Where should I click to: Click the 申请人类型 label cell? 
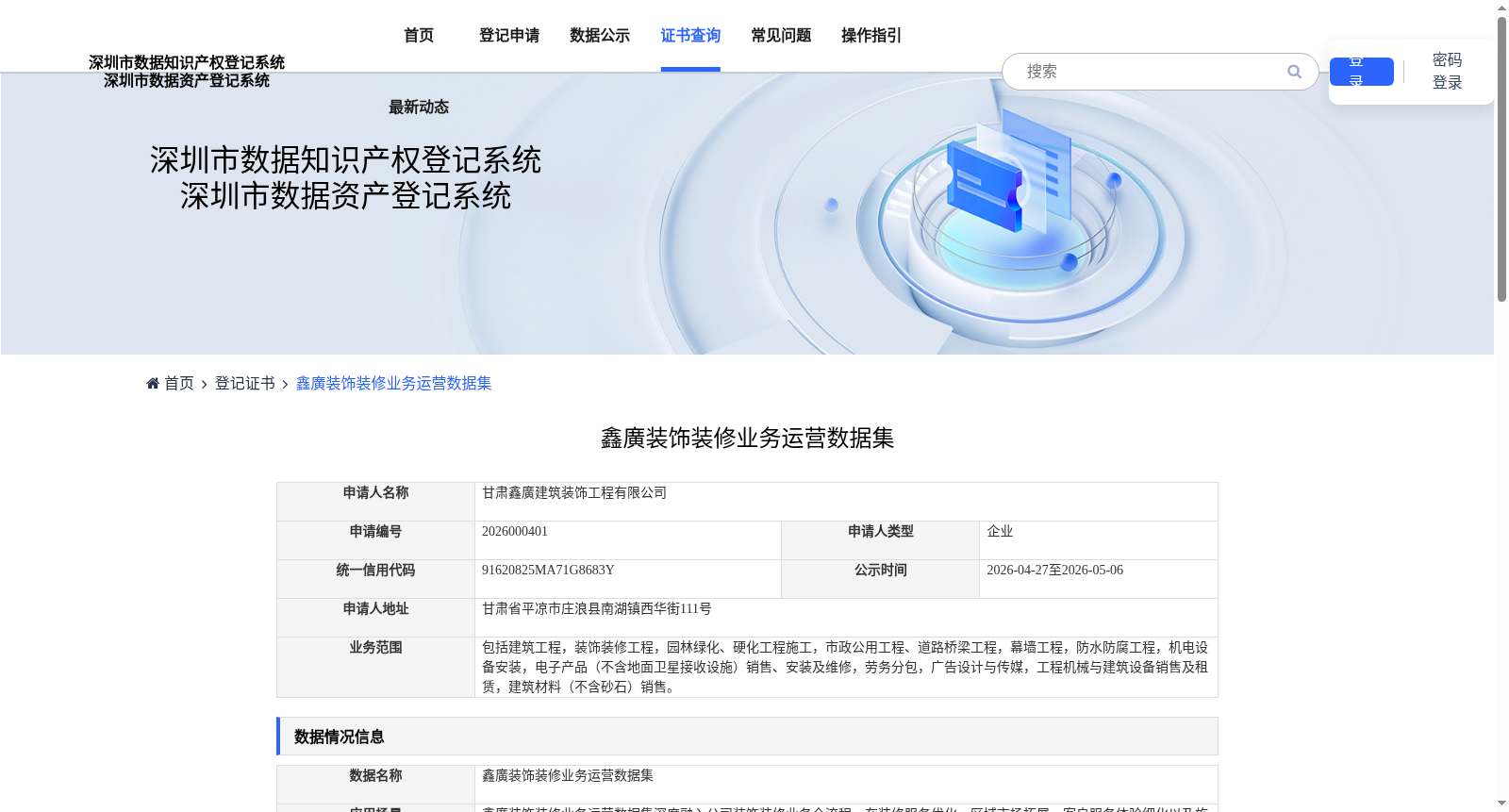(880, 540)
